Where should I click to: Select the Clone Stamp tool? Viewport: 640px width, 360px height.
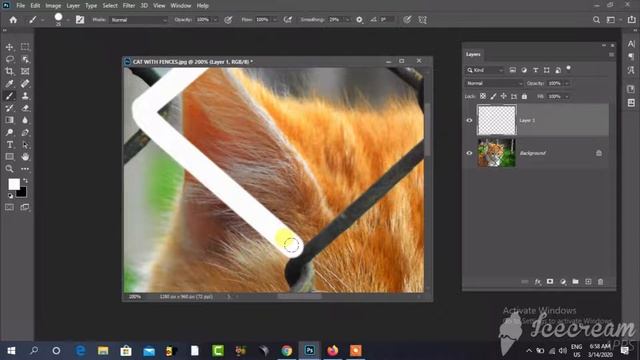point(25,96)
